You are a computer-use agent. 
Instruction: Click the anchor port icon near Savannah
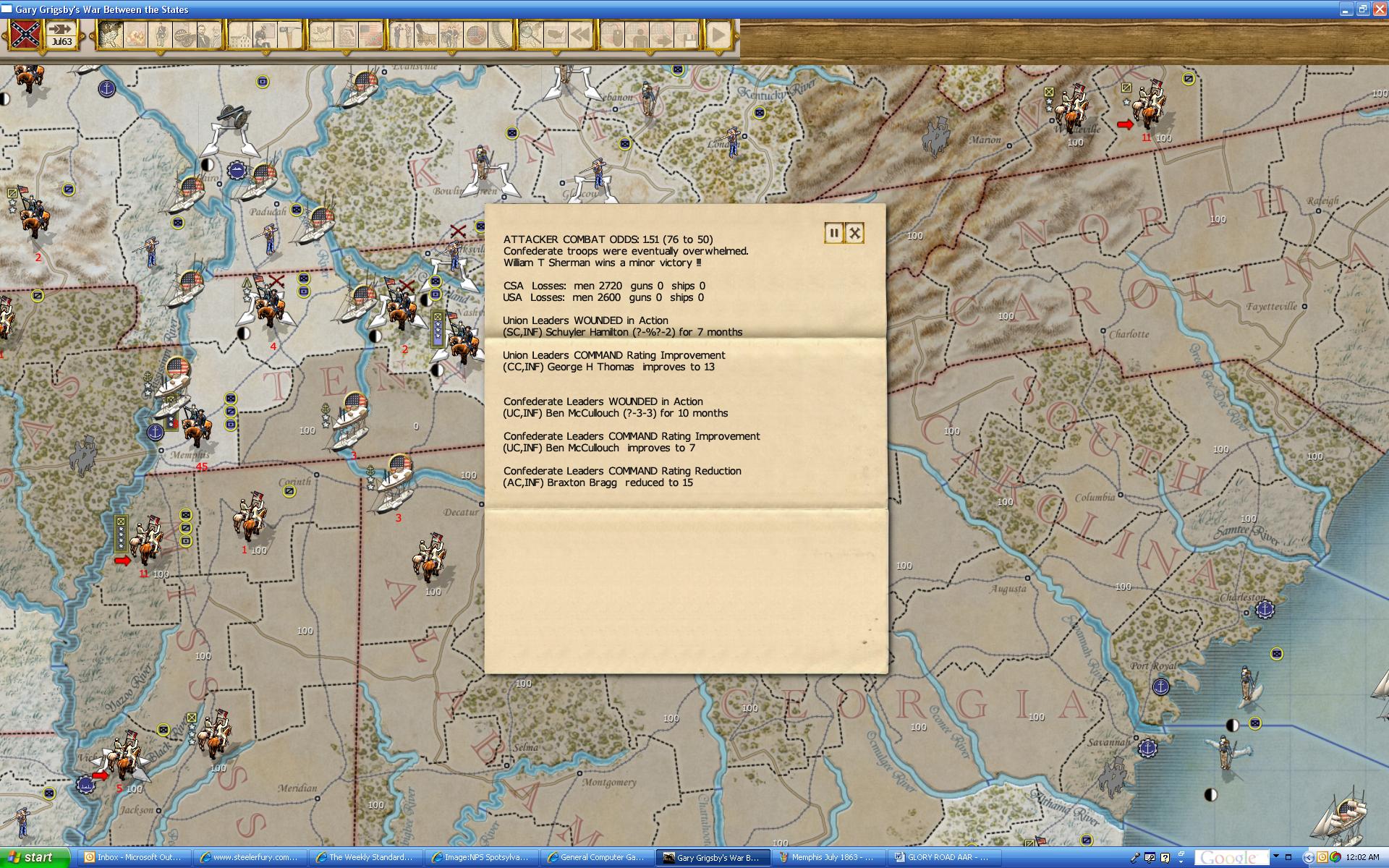pos(1147,748)
